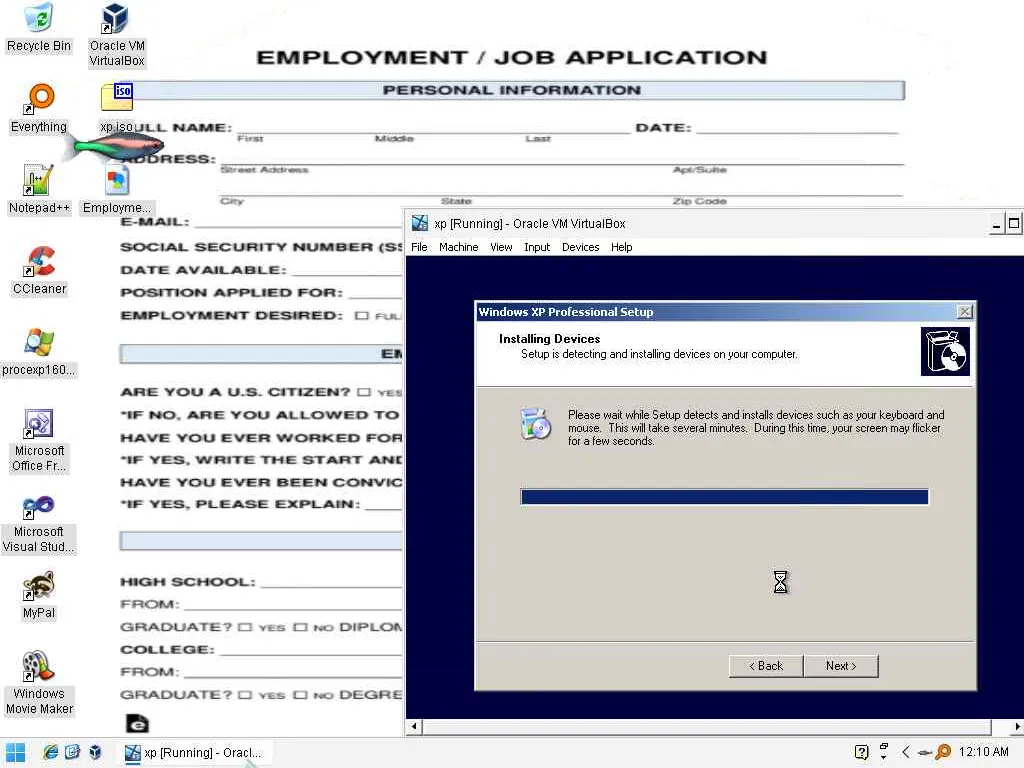Open the MyPal browser shortcut

[x=39, y=594]
